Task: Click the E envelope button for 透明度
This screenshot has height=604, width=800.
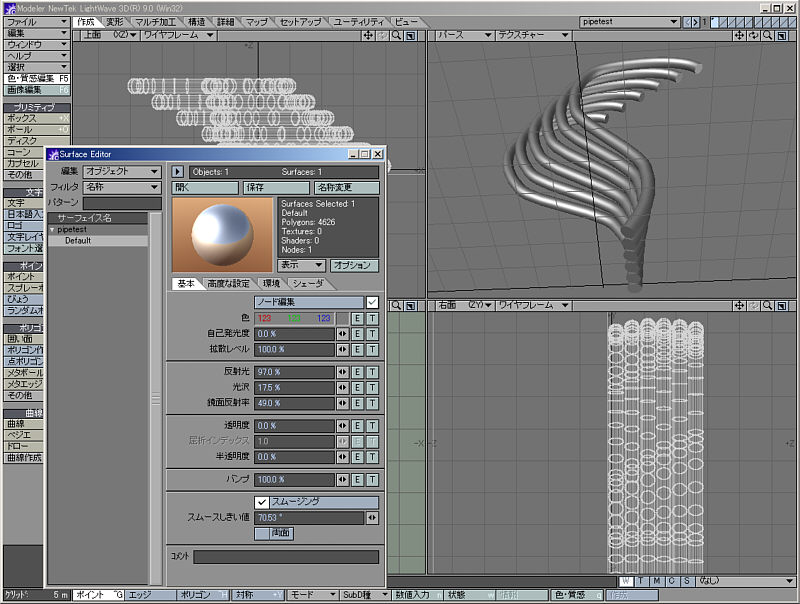Action: point(357,425)
